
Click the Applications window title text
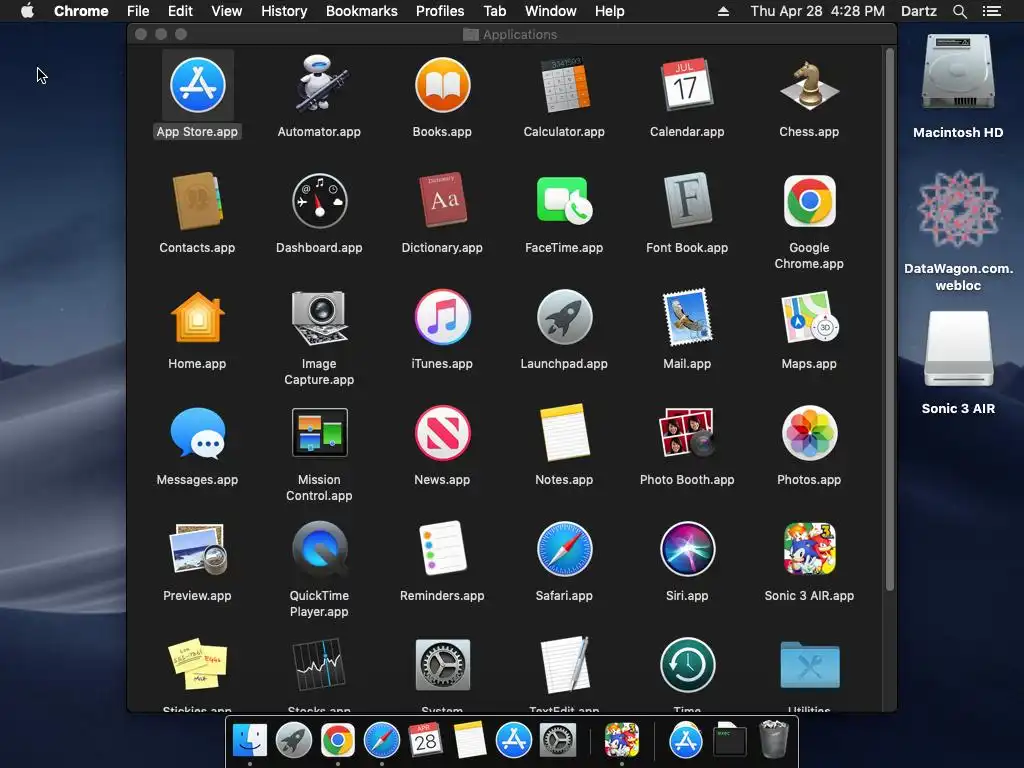click(520, 35)
